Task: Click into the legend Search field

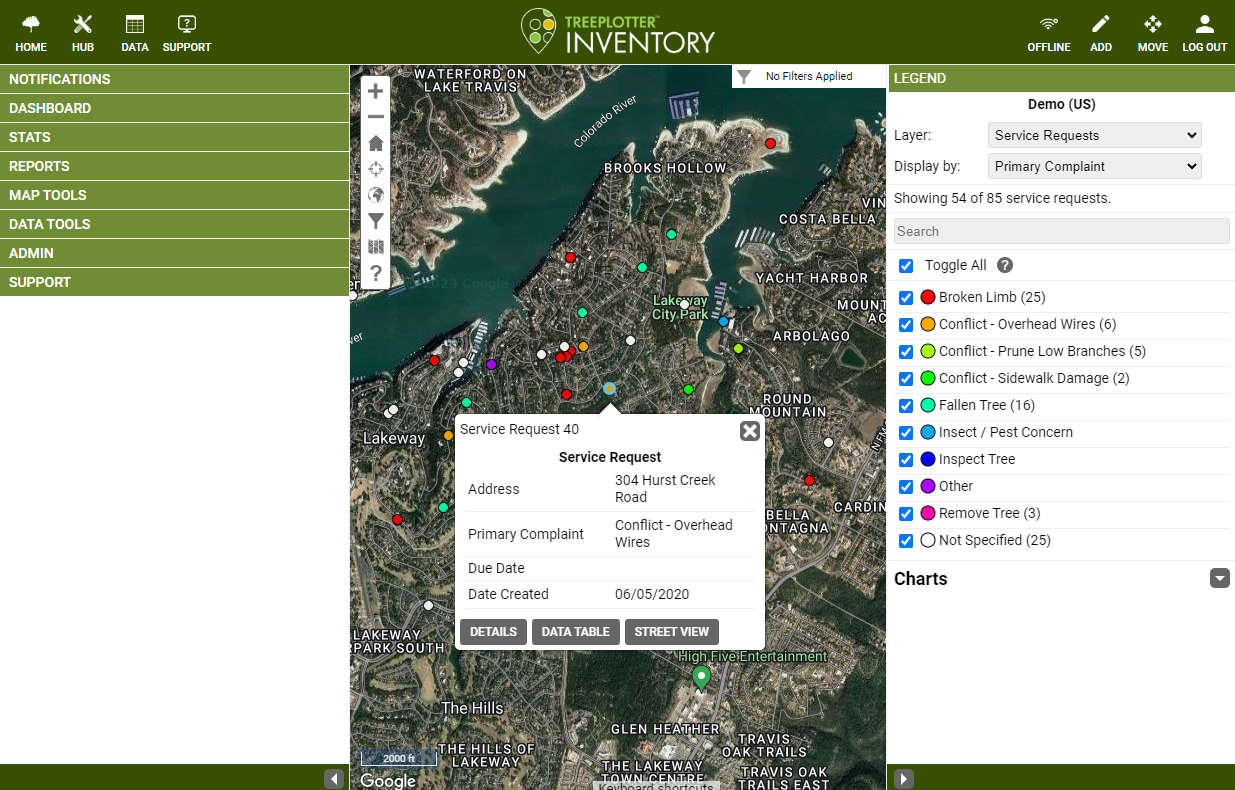Action: click(1061, 231)
